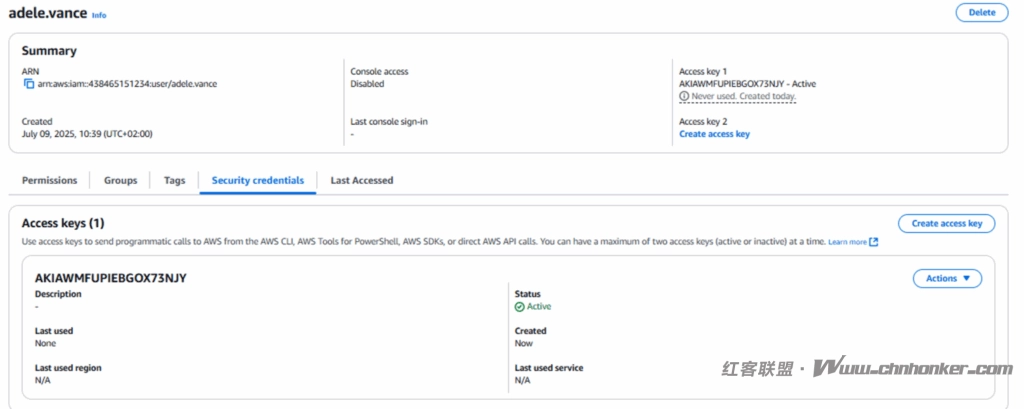Click the ARN text arn:aws:iam::438465151234:user/adele.vance

click(127, 84)
